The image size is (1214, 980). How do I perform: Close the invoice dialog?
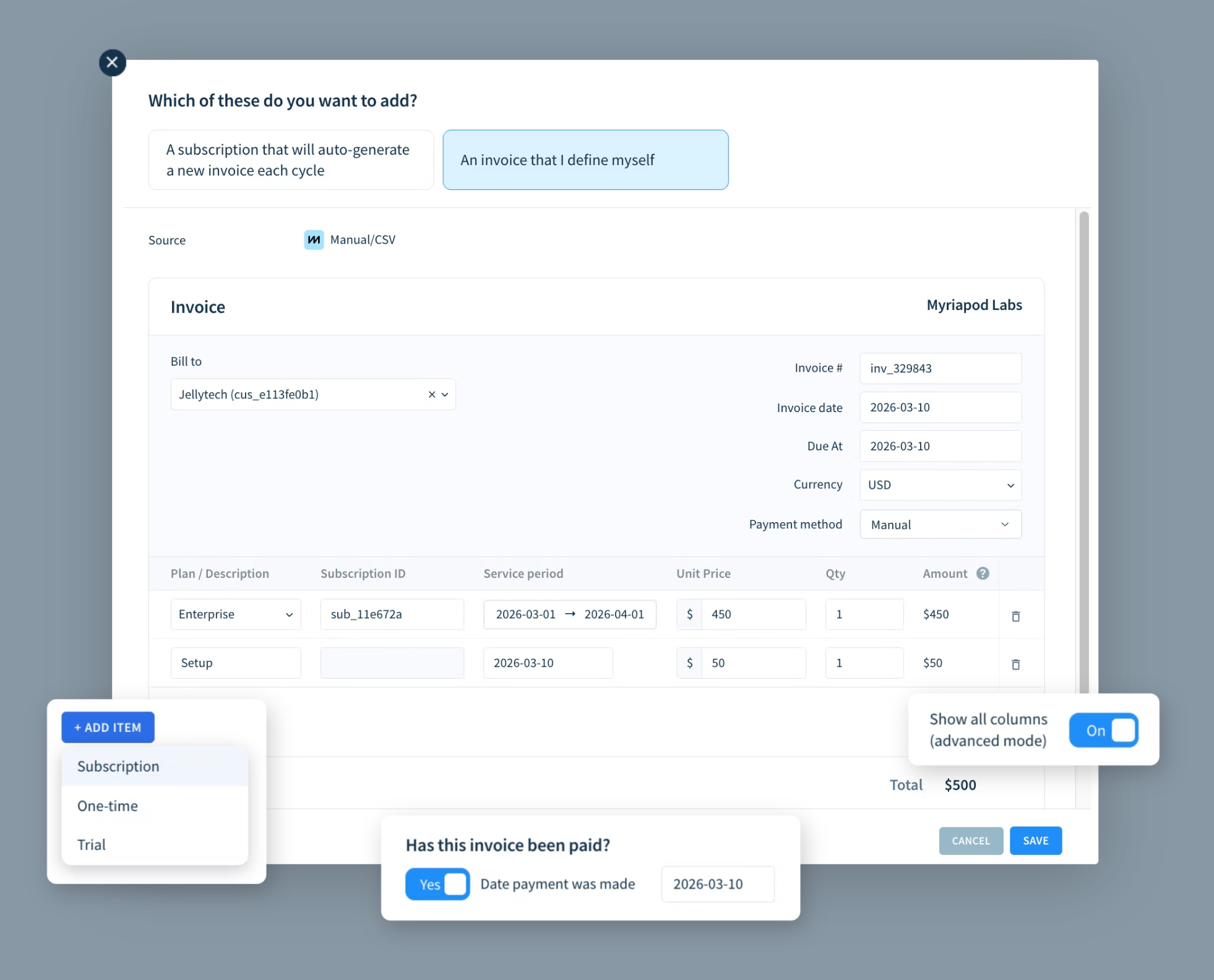(112, 62)
